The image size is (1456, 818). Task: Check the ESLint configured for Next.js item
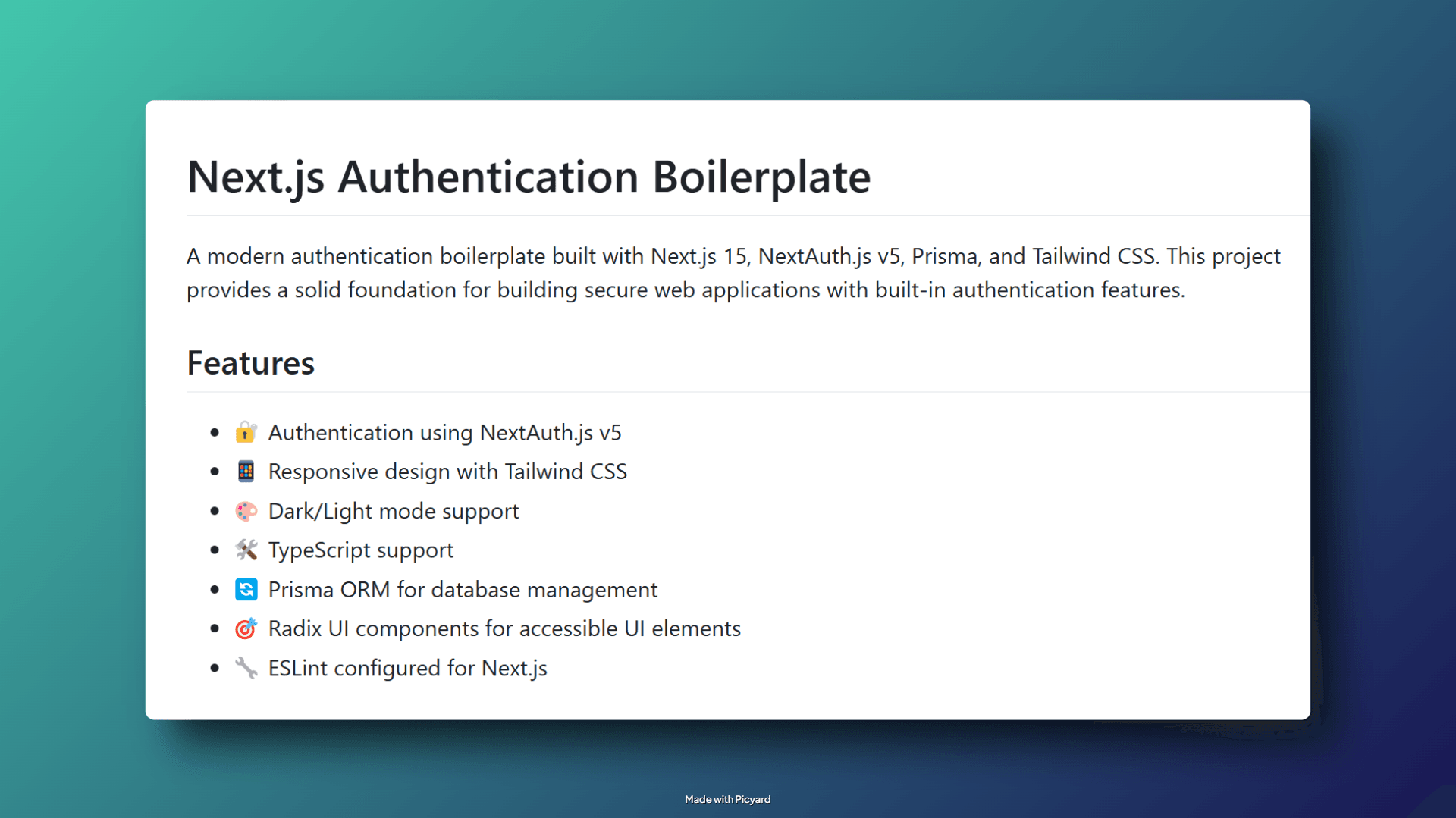click(x=407, y=668)
